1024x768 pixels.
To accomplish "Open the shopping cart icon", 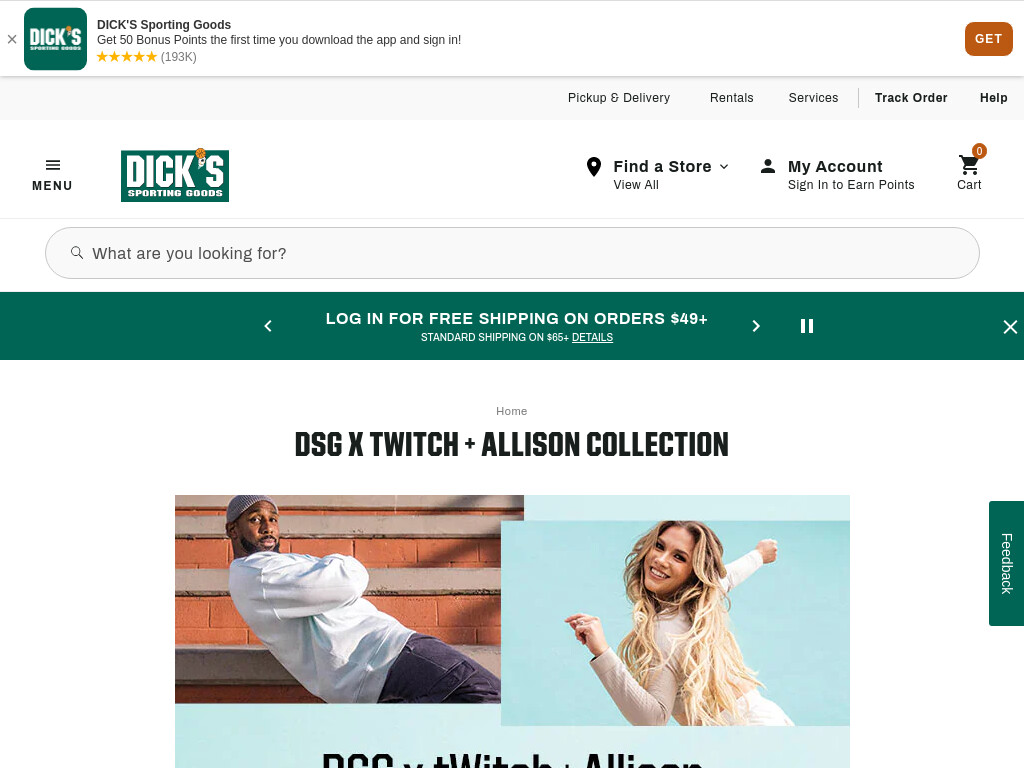I will (969, 165).
